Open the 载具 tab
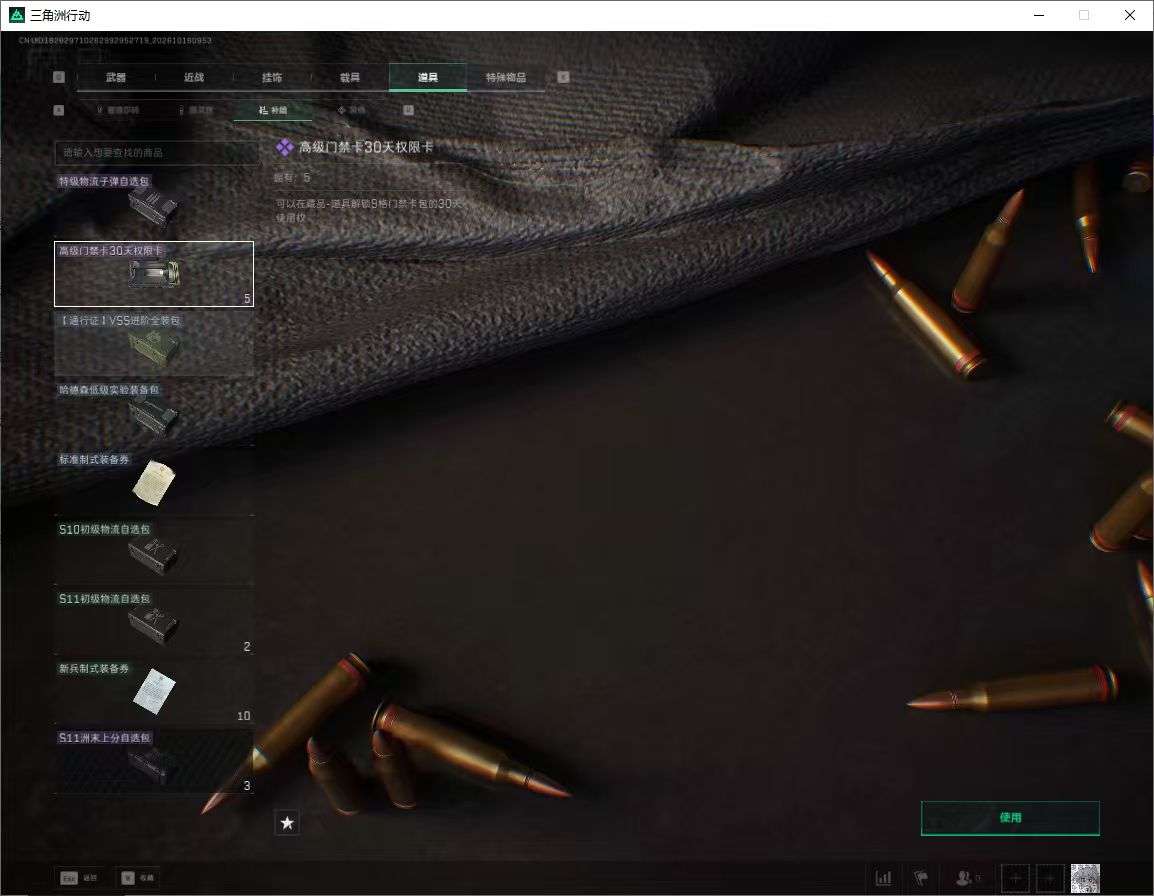Image resolution: width=1154 pixels, height=896 pixels. click(350, 77)
